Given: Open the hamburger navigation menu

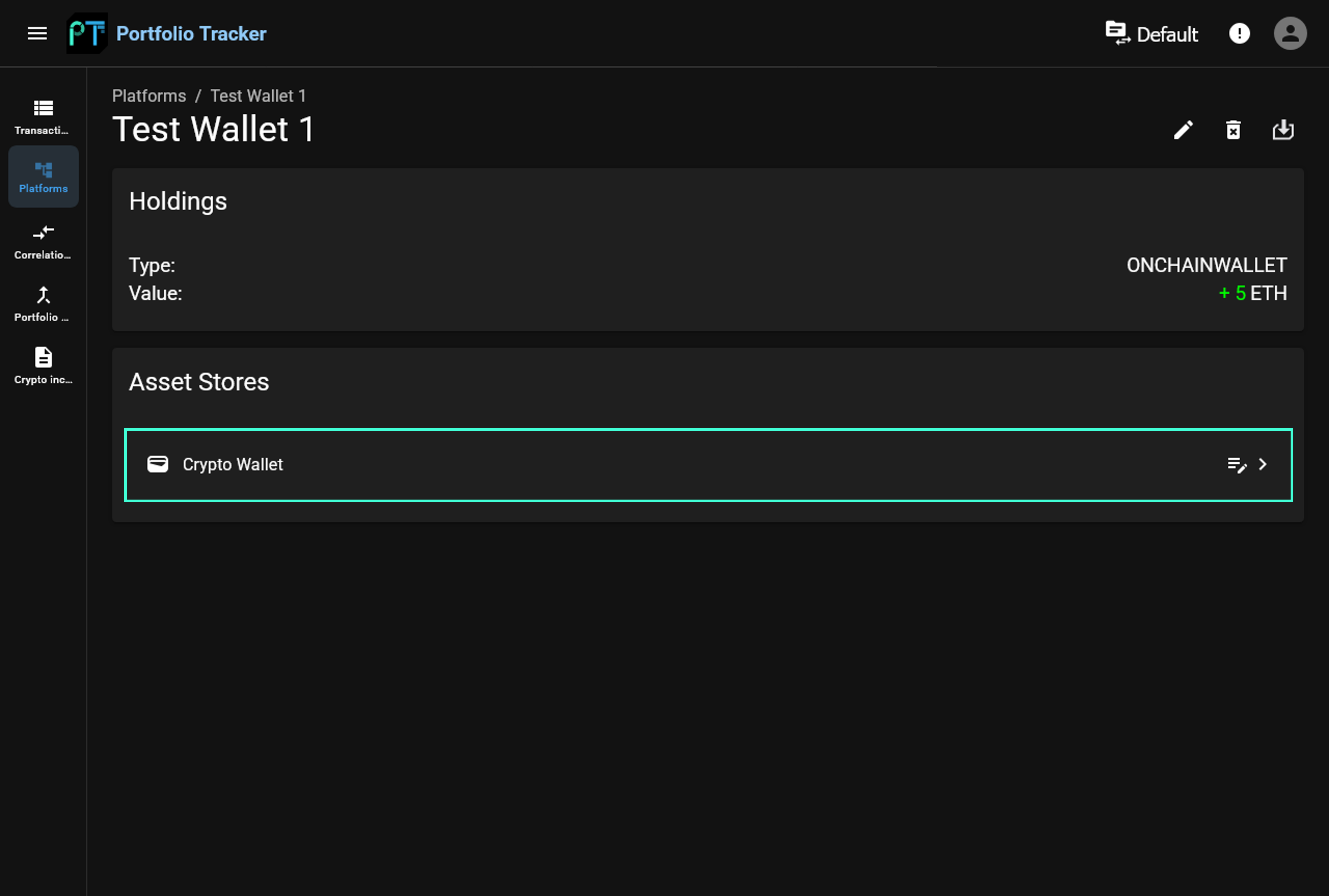Looking at the screenshot, I should click(x=37, y=34).
